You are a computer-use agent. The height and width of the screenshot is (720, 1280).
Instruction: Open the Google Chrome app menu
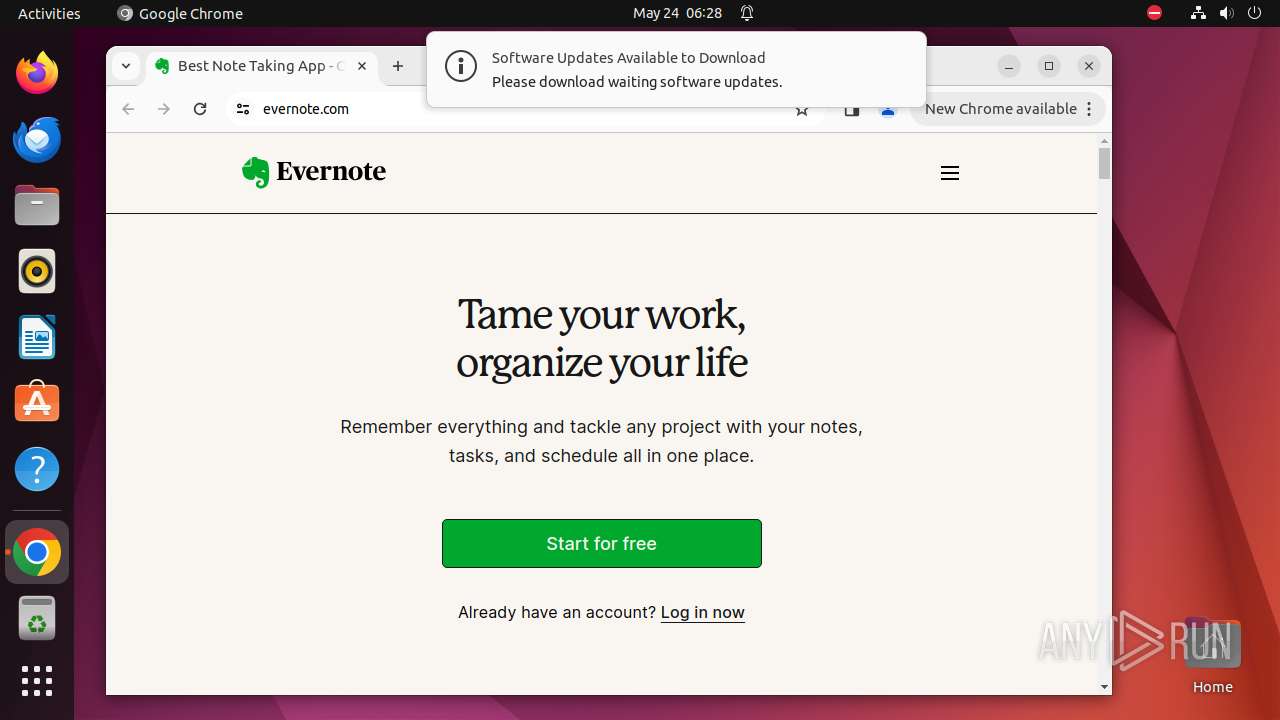[180, 13]
